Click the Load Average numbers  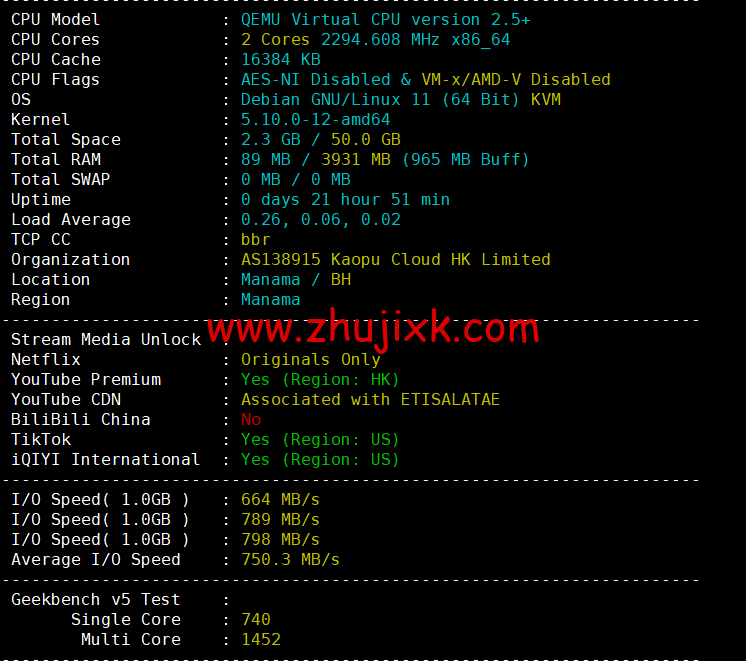coord(320,219)
